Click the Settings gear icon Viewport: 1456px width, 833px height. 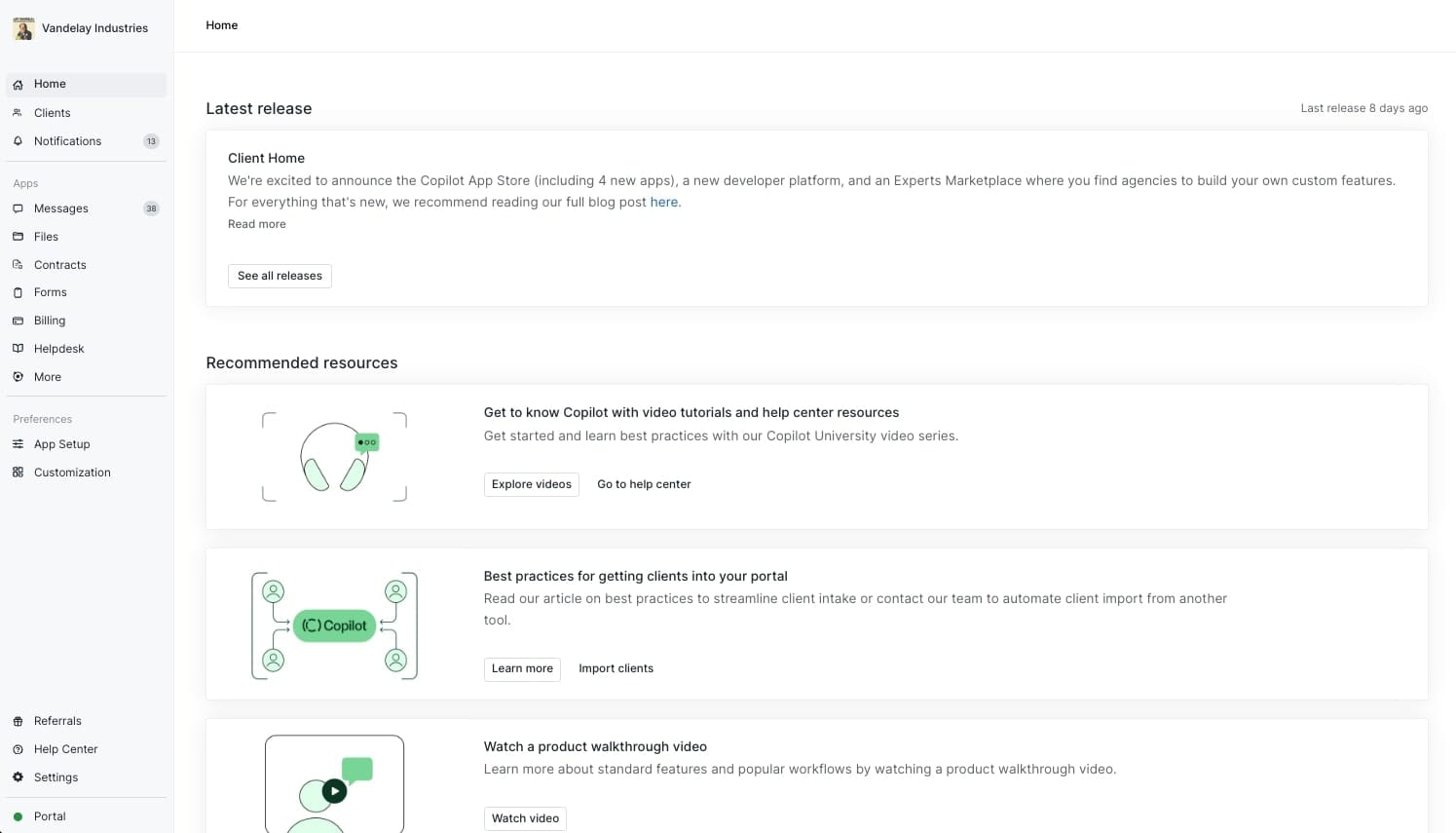tap(18, 777)
